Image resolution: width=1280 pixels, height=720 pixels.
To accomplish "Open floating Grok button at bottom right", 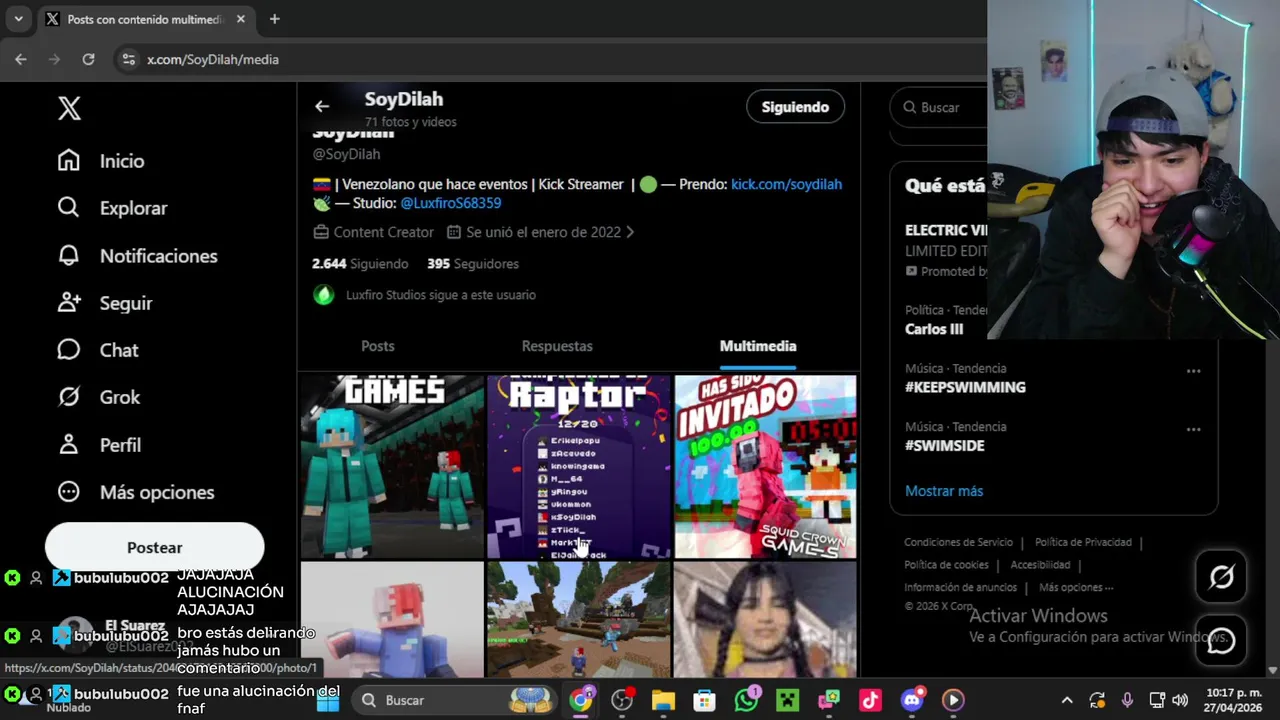I will pyautogui.click(x=1221, y=577).
